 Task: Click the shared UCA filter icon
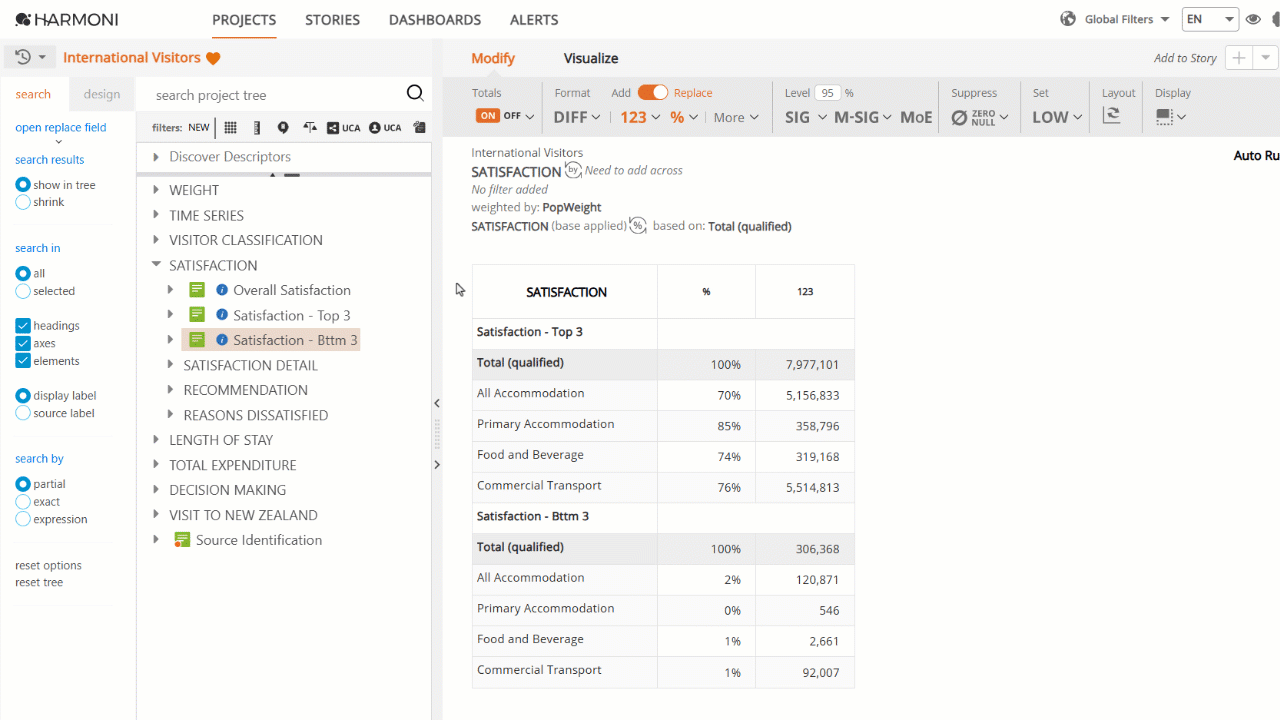point(344,127)
